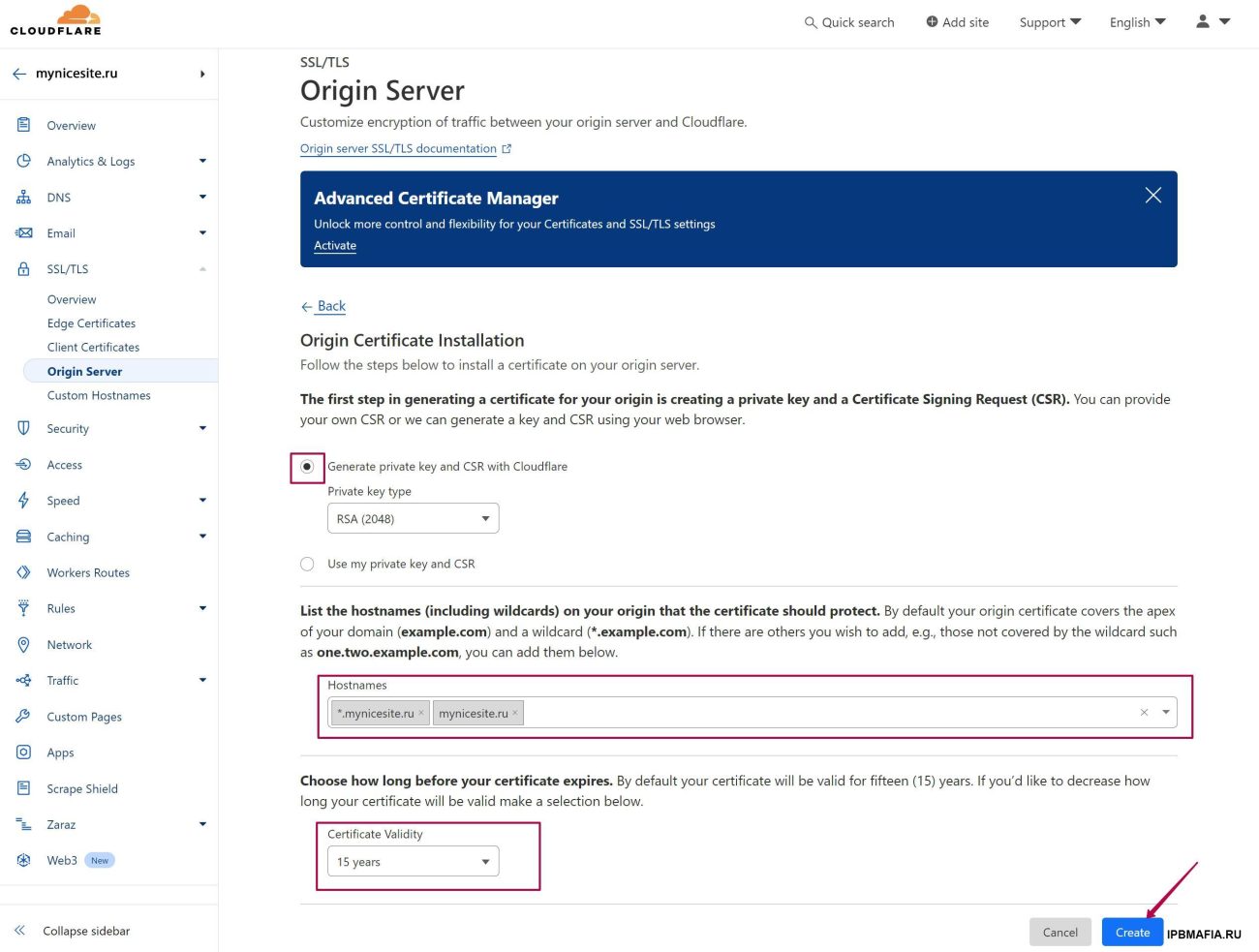Viewport: 1259px width, 952px height.
Task: Click the Traffic routing icon
Action: [23, 681]
